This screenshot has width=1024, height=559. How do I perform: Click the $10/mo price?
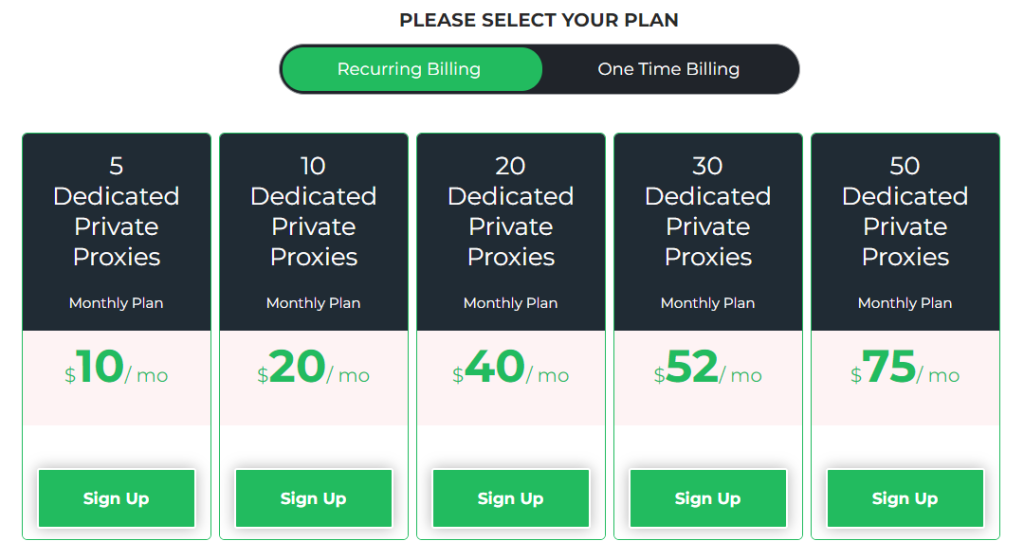pyautogui.click(x=116, y=369)
